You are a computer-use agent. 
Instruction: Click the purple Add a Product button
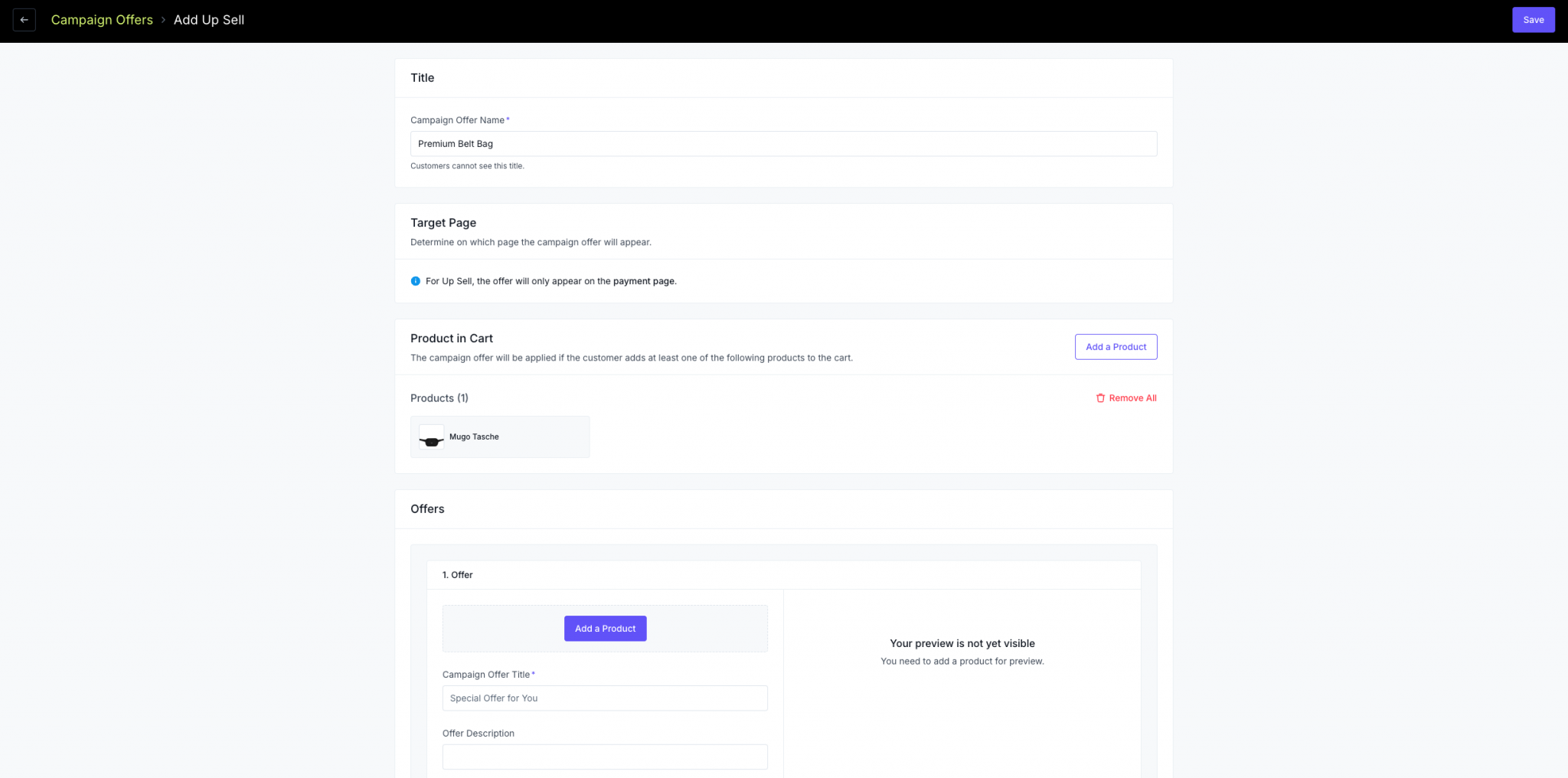click(x=605, y=628)
